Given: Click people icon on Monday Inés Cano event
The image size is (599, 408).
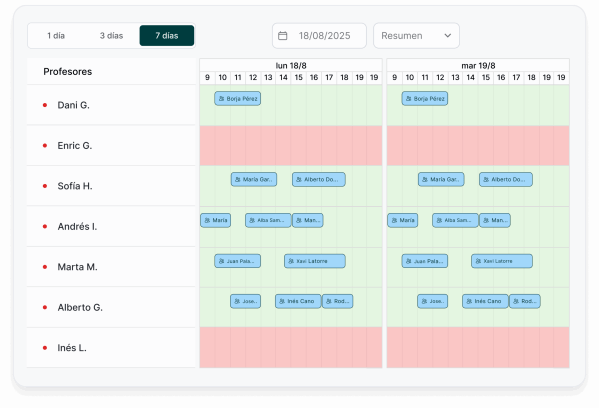Looking at the screenshot, I should pos(282,301).
